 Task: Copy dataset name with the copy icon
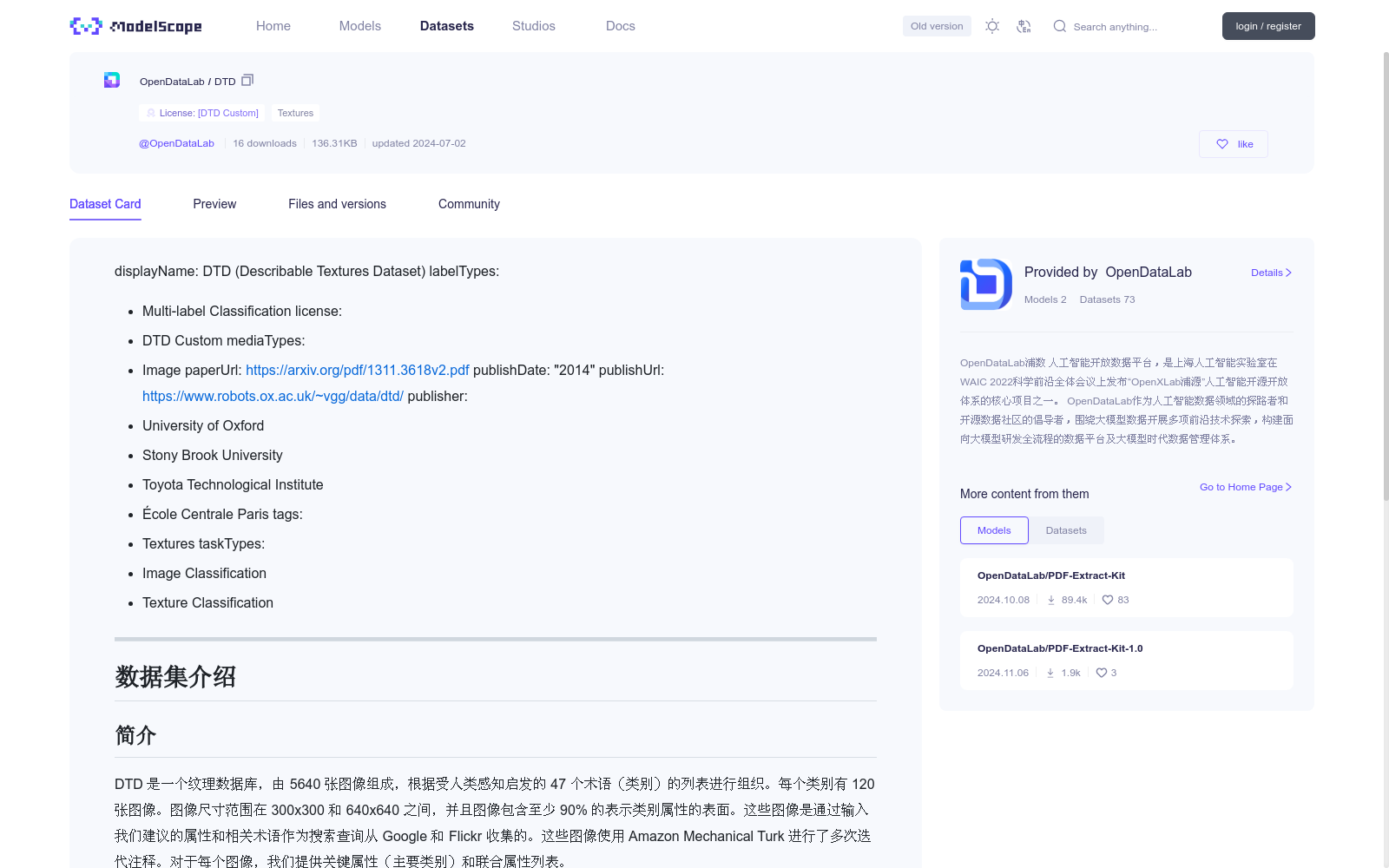point(247,80)
